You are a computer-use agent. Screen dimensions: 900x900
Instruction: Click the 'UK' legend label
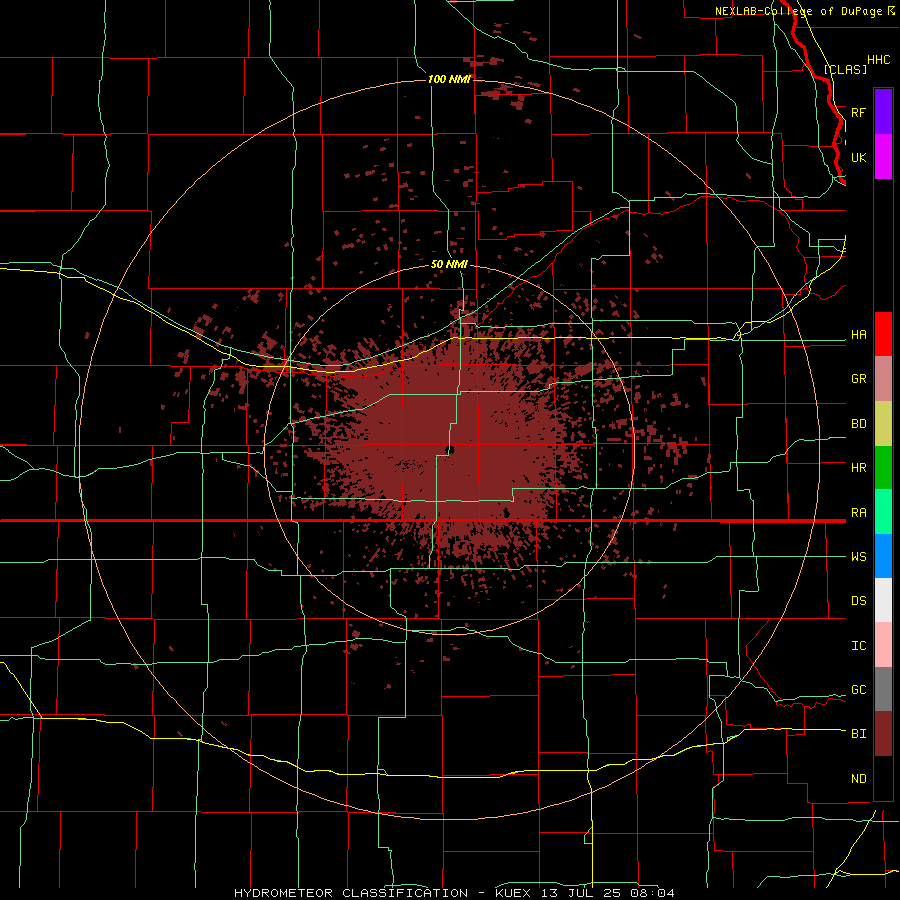pyautogui.click(x=858, y=157)
